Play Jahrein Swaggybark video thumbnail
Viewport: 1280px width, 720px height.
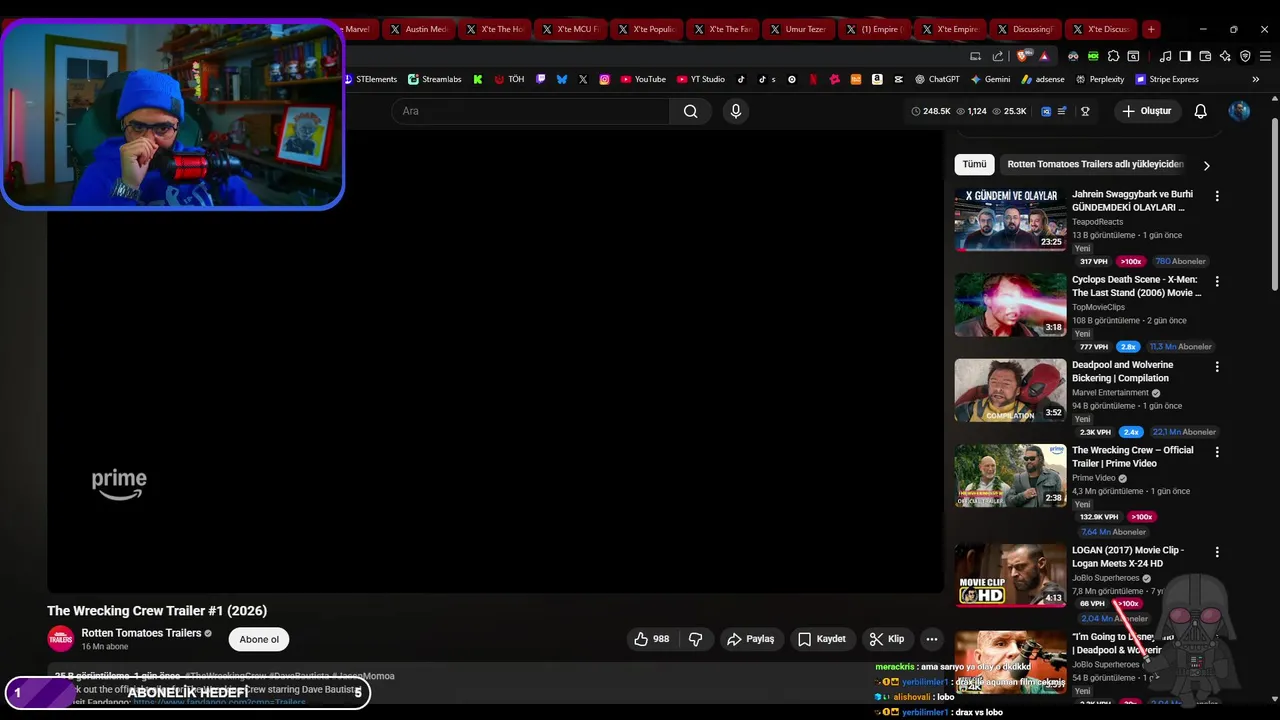[x=1010, y=219]
